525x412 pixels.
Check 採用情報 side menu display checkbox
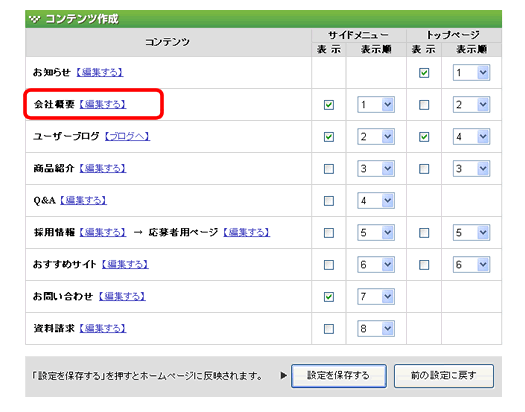coord(329,233)
